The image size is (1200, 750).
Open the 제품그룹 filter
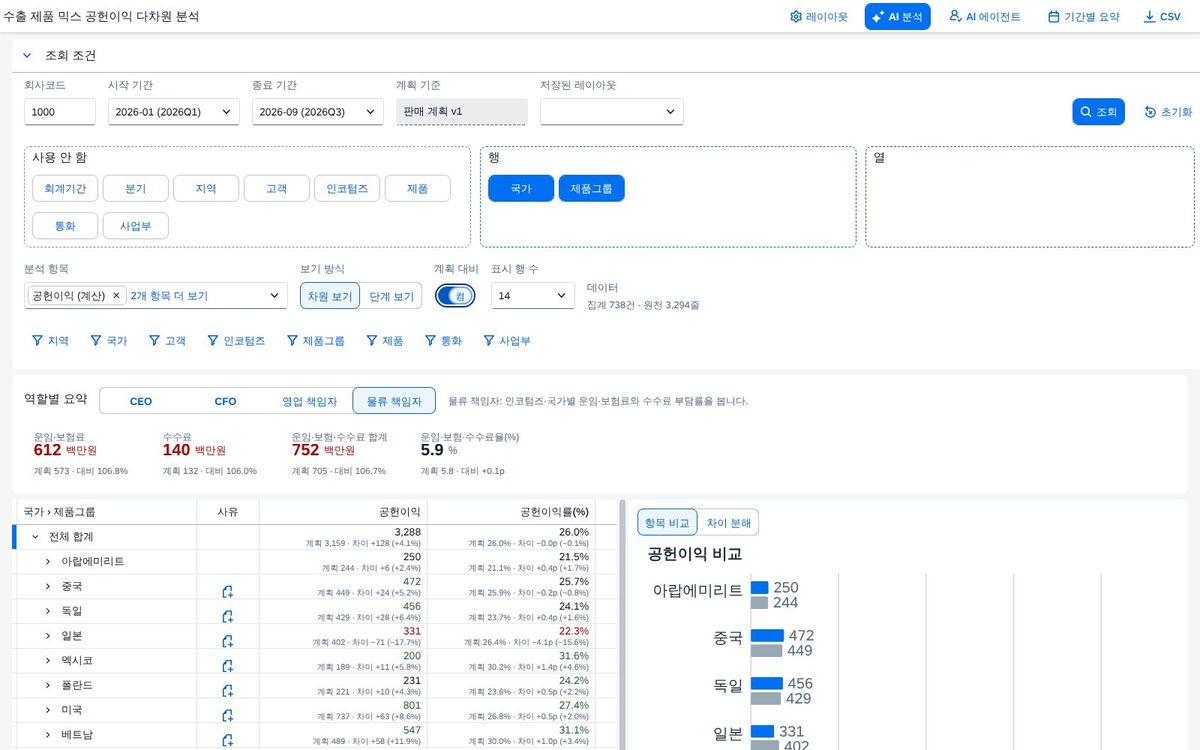(315, 341)
